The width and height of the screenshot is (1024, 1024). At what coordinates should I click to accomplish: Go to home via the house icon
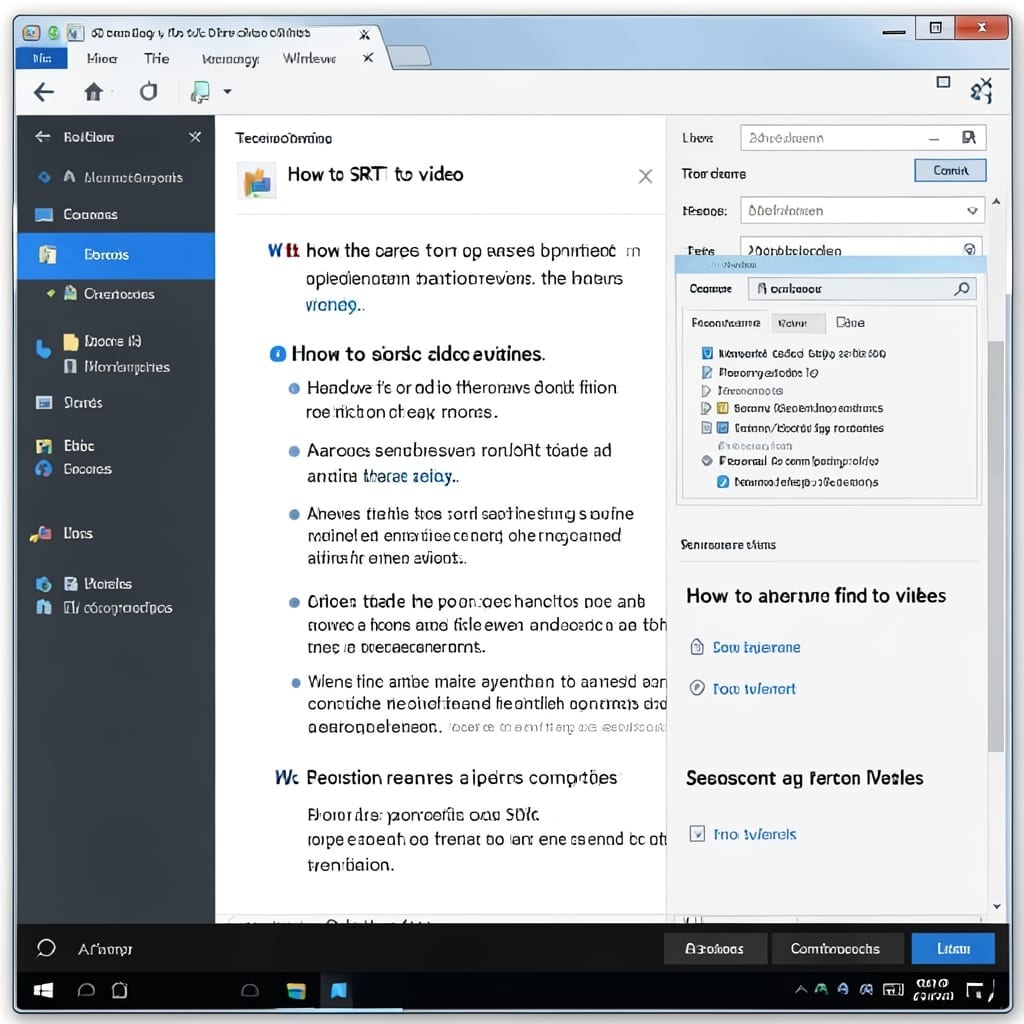[x=94, y=91]
